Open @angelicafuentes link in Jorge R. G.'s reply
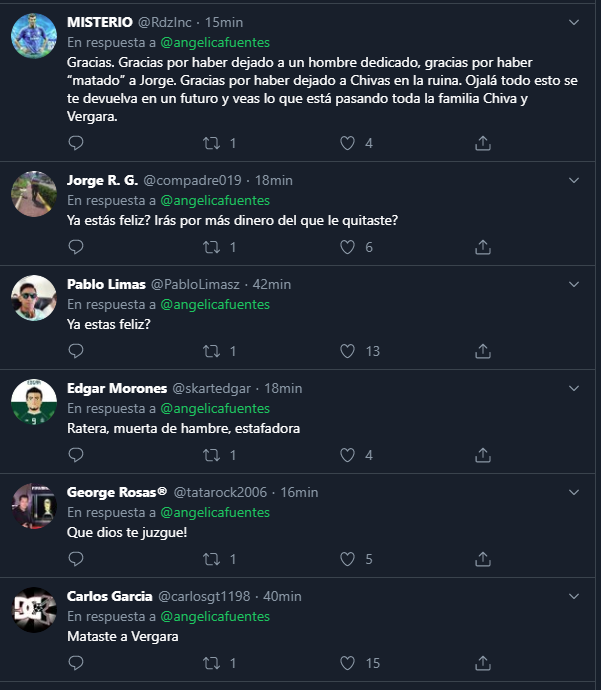601x690 pixels. click(x=215, y=200)
